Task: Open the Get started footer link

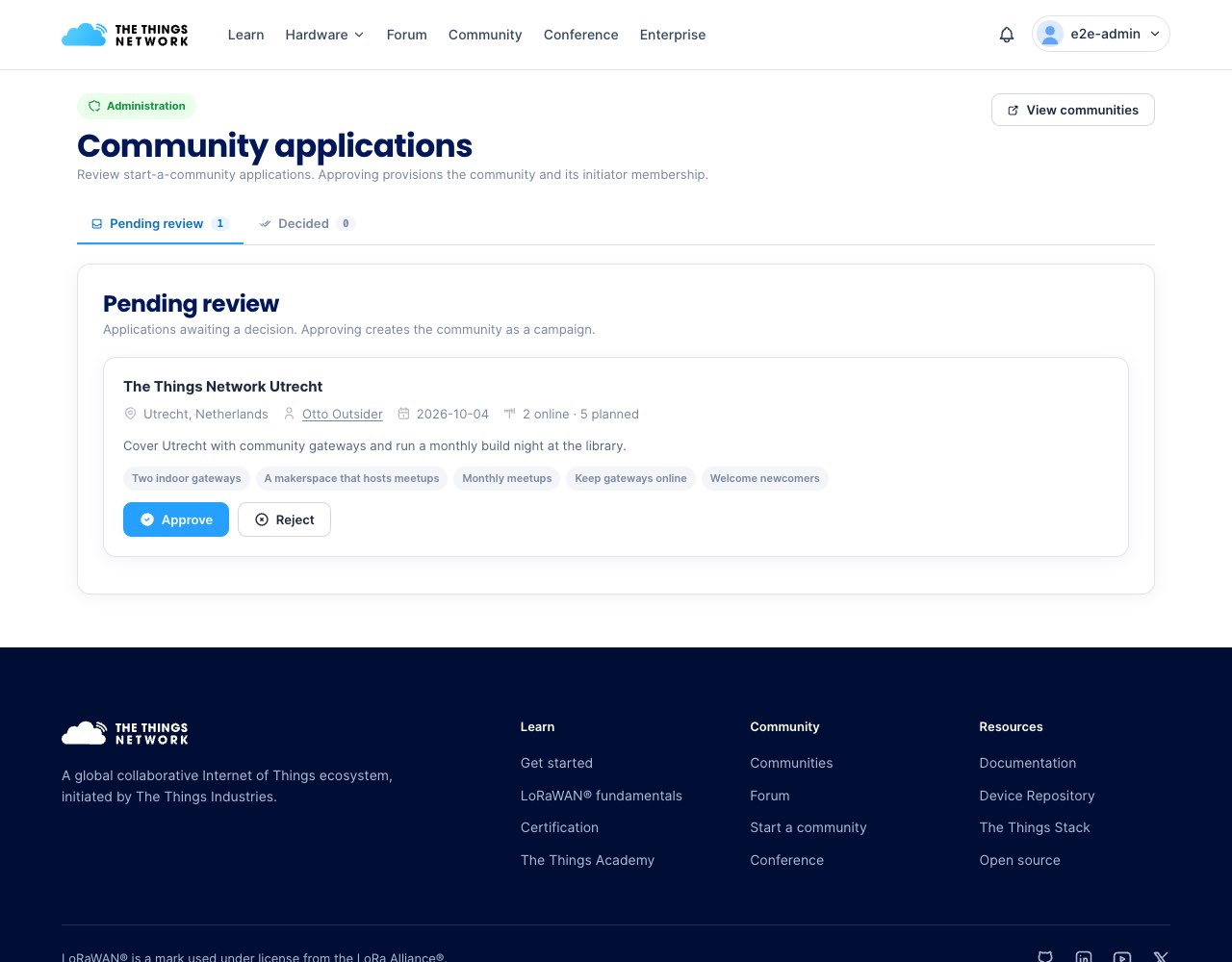Action: (x=556, y=763)
